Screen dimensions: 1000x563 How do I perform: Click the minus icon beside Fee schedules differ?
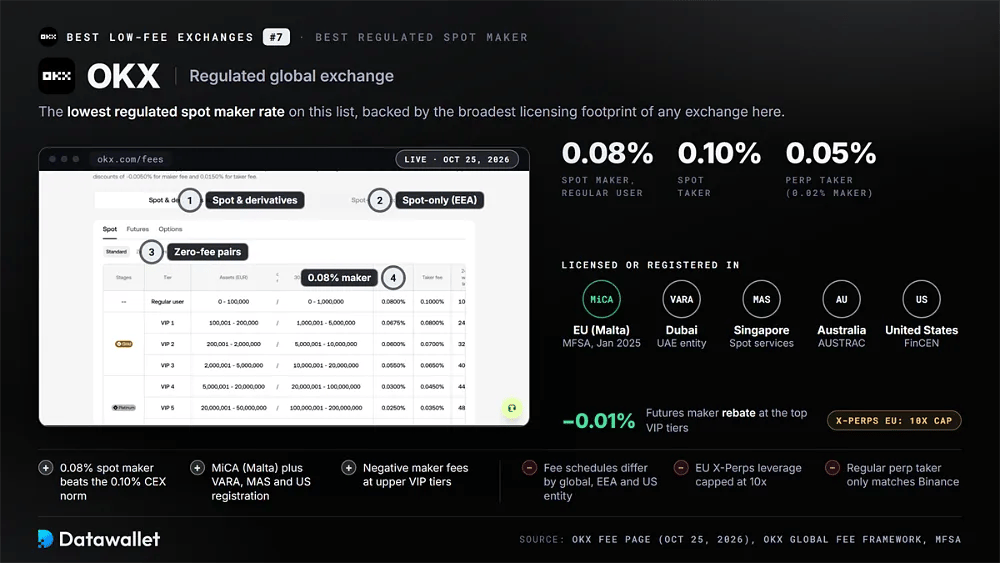529,468
